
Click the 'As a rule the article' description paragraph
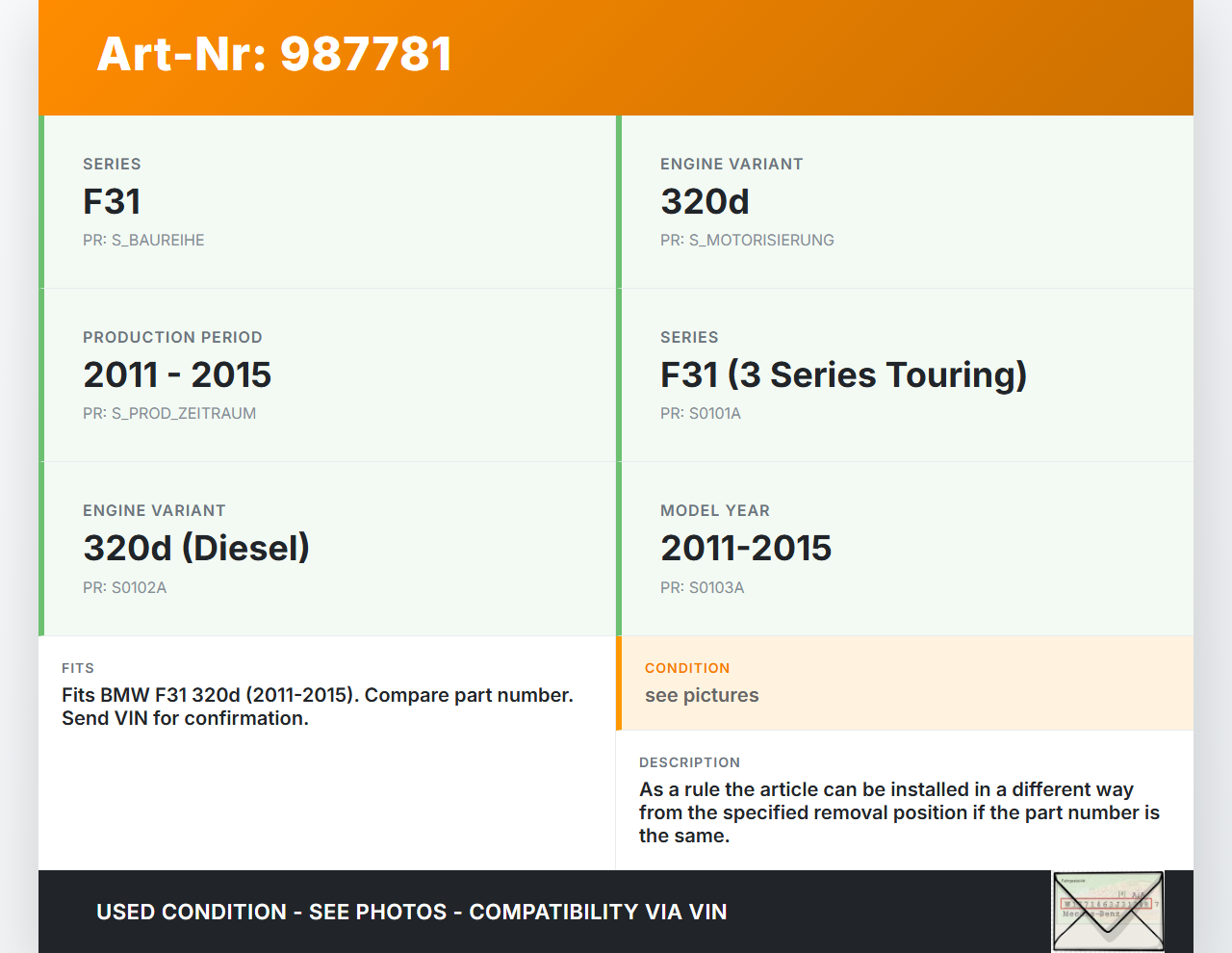tap(899, 812)
